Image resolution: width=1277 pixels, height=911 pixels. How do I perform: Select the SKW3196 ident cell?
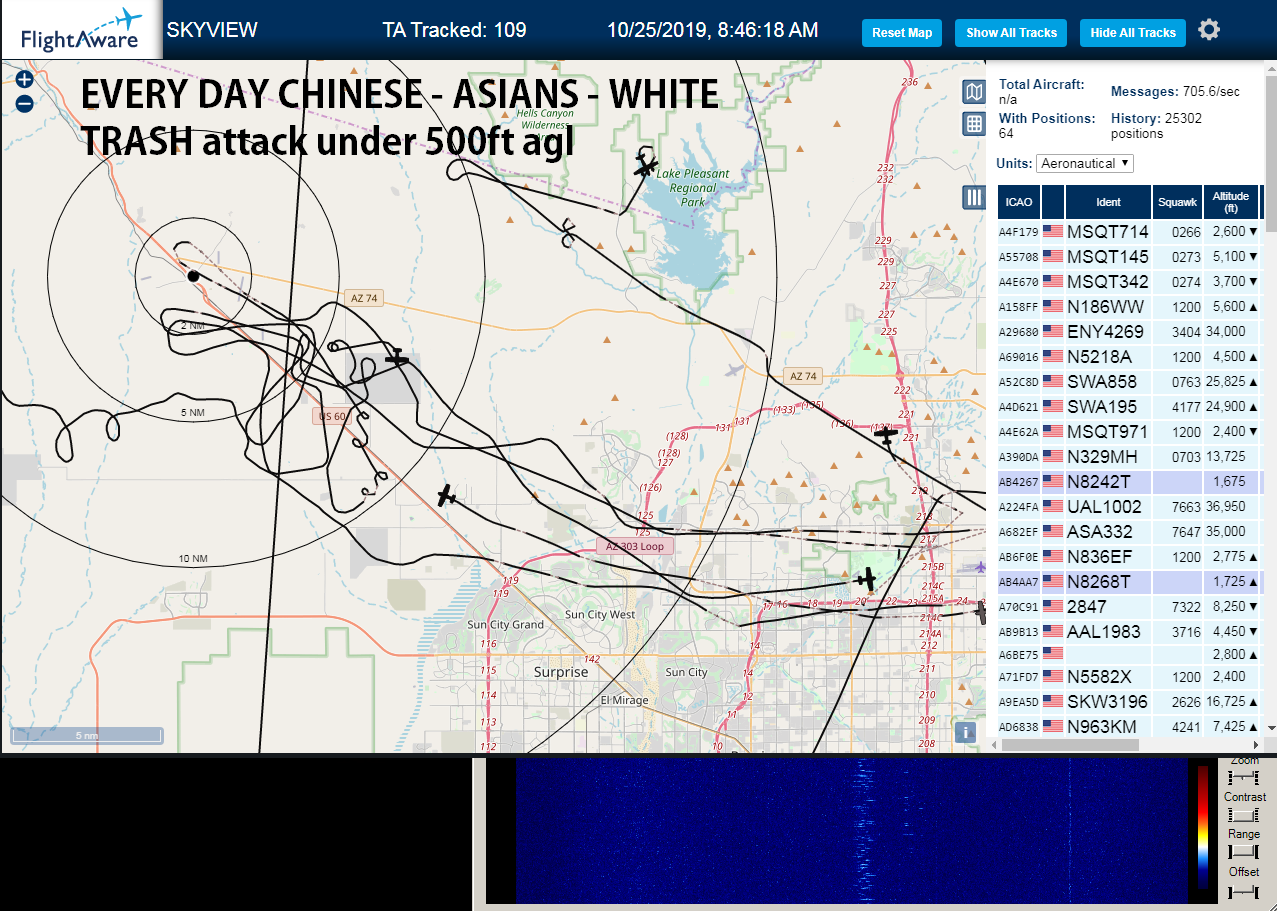[1108, 701]
